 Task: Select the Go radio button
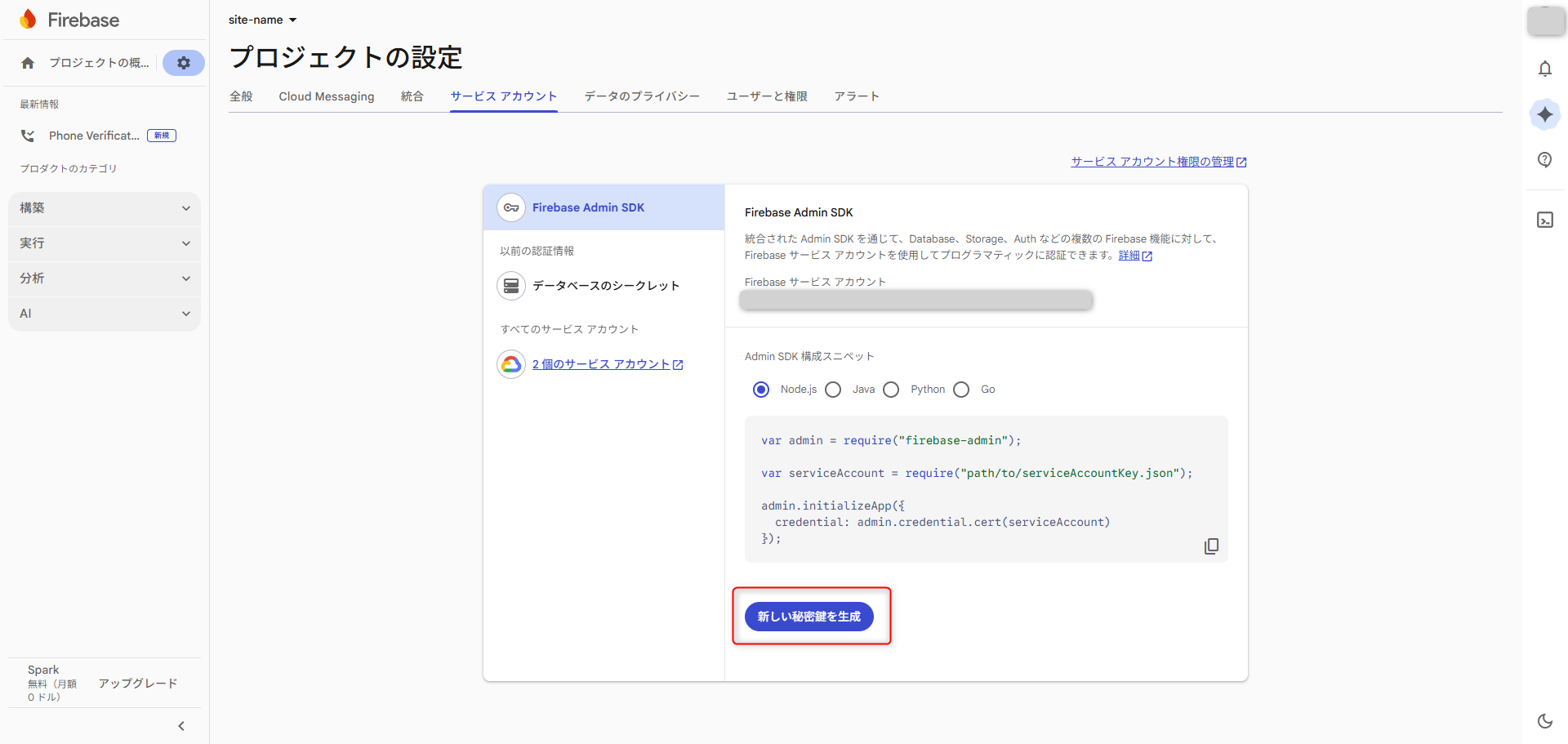click(x=961, y=390)
